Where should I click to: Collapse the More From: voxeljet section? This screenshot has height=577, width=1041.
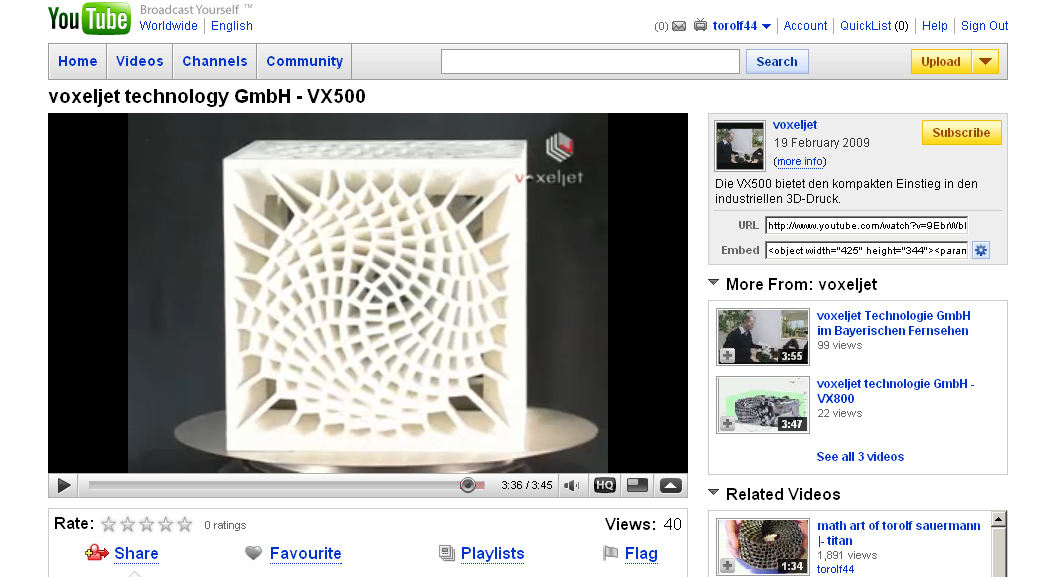click(x=714, y=283)
